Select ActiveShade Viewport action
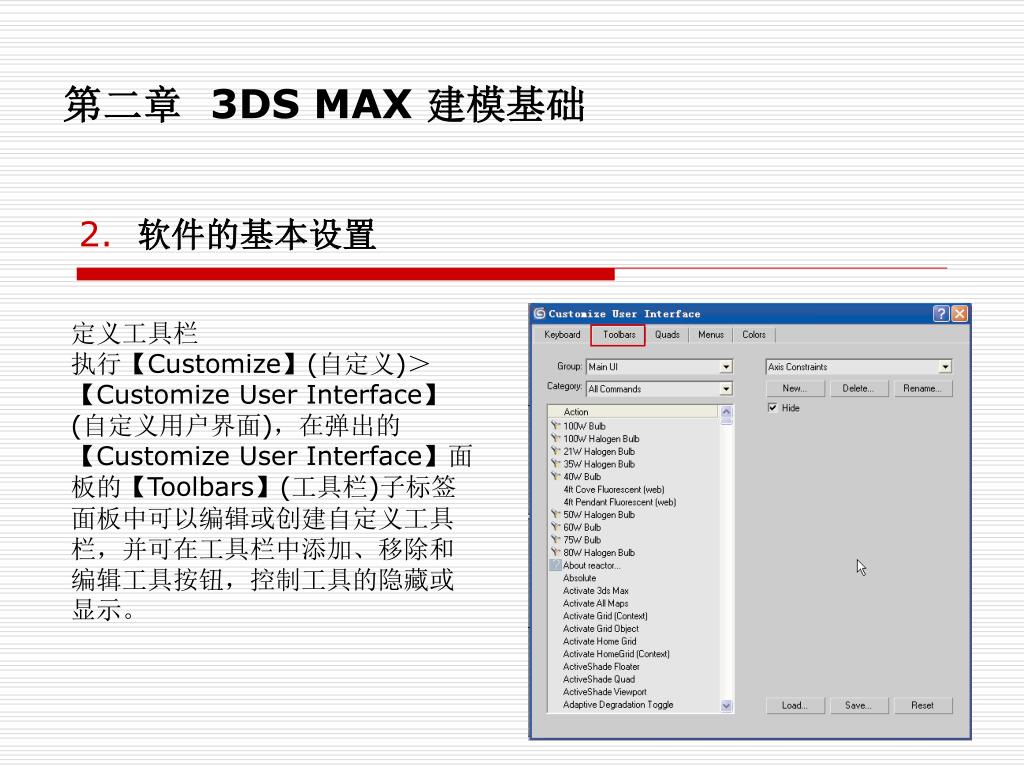 pos(605,692)
